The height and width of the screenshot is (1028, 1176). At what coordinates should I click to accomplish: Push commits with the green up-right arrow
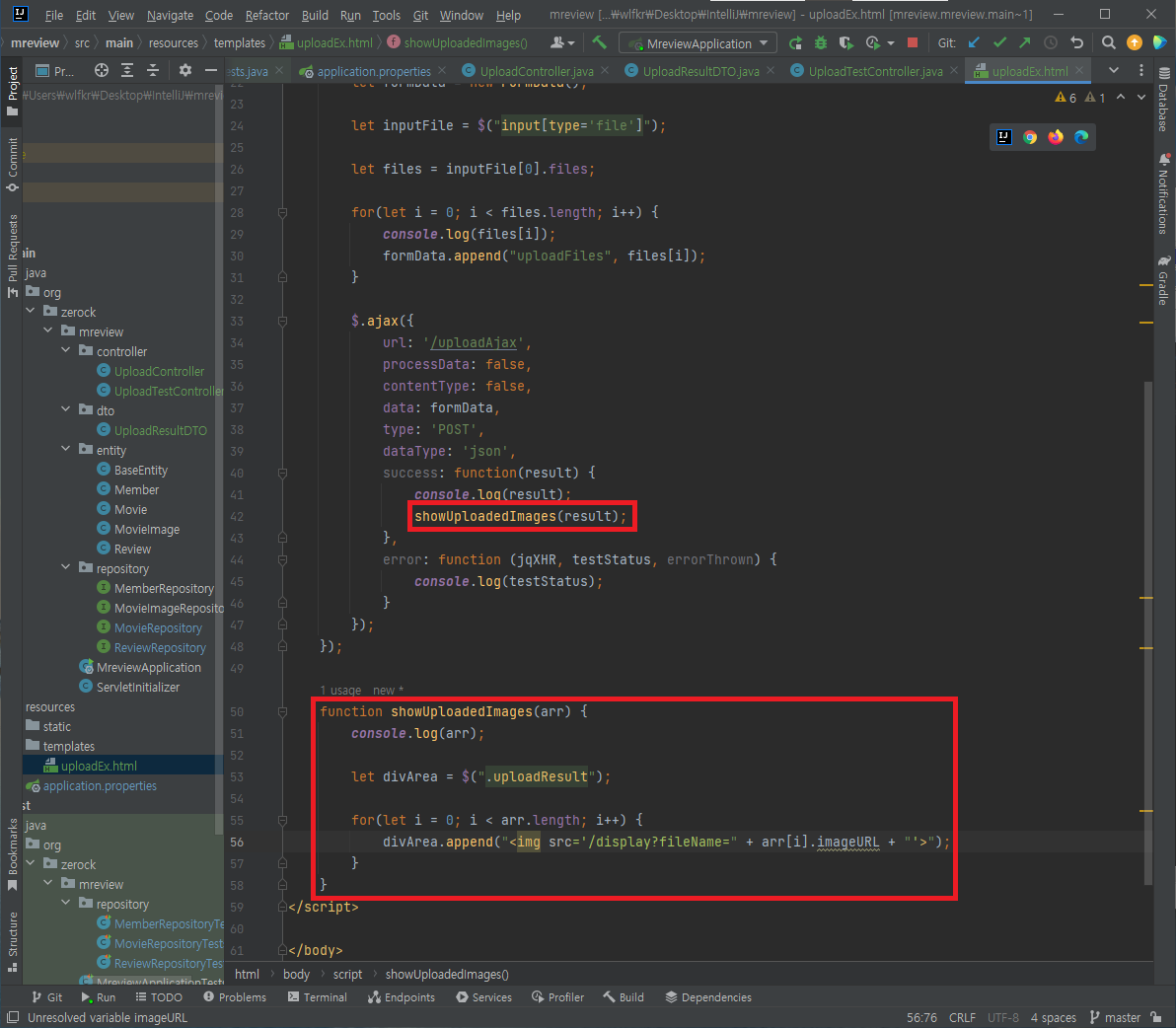[x=1024, y=42]
